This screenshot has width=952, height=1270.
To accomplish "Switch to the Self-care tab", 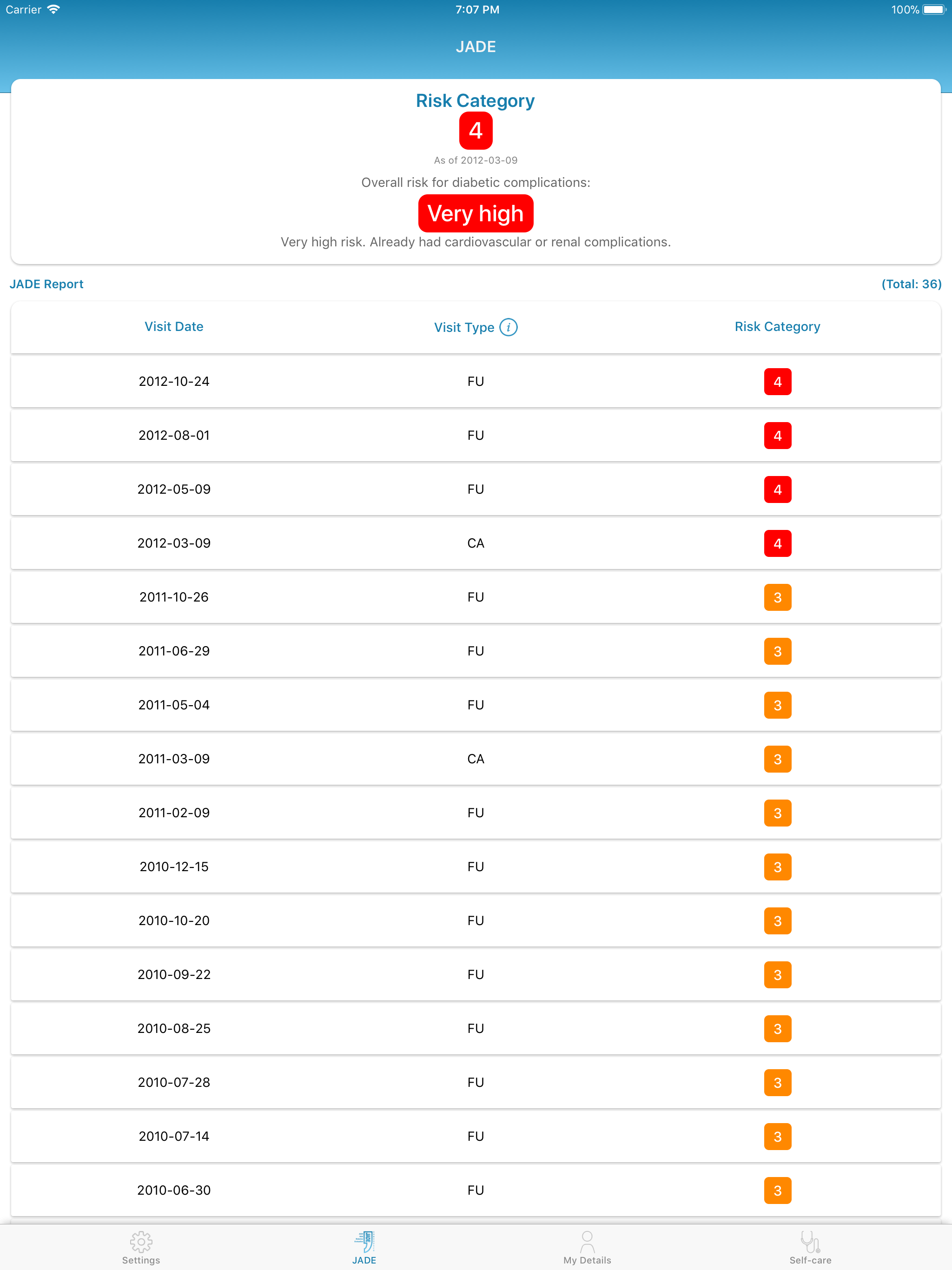I will click(x=811, y=1246).
